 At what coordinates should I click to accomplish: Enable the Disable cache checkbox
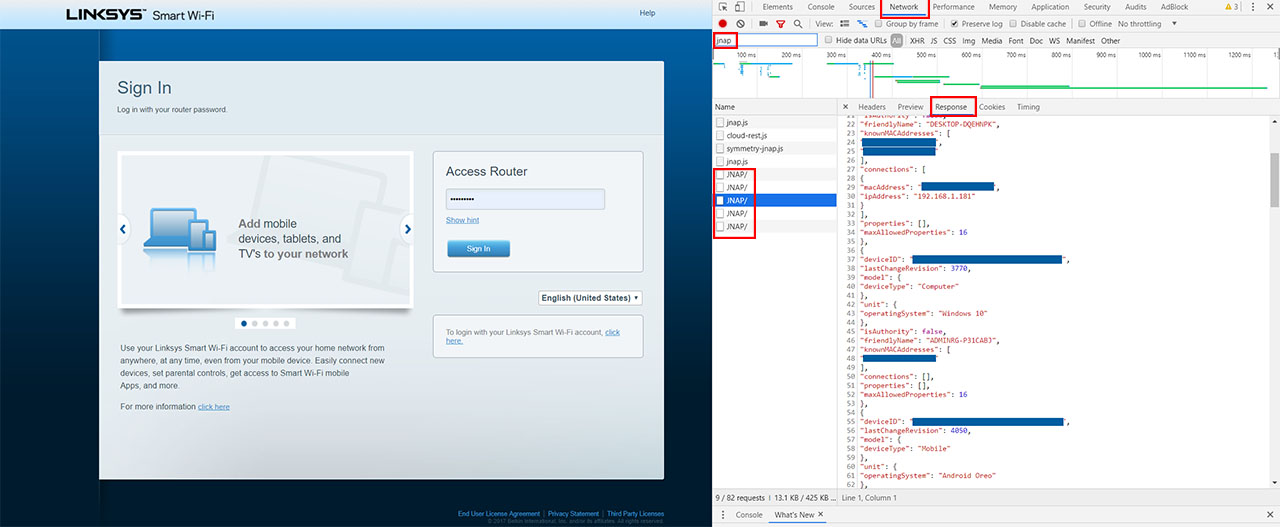click(x=1015, y=24)
